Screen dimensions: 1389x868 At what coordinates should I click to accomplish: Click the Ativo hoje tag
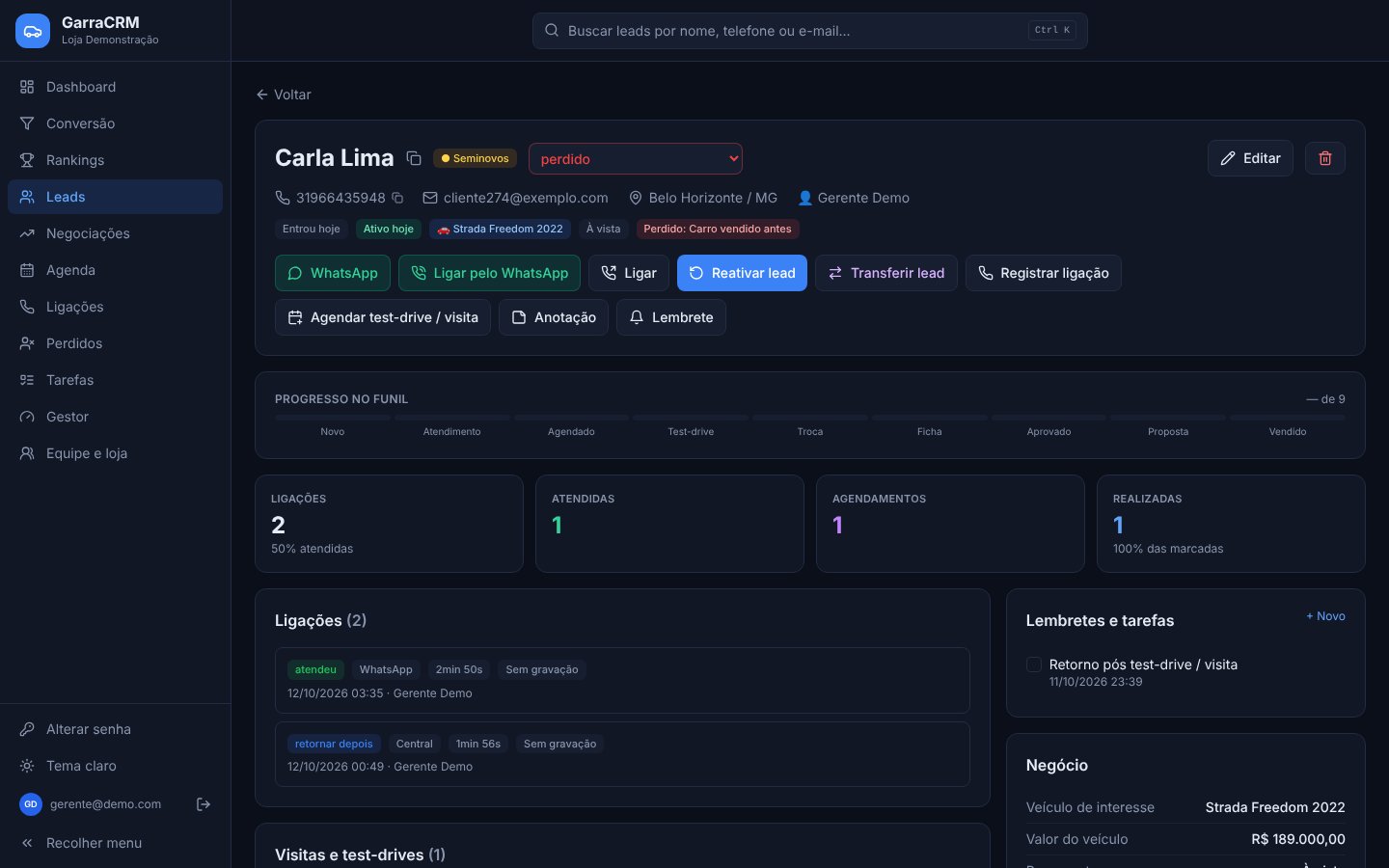[389, 230]
